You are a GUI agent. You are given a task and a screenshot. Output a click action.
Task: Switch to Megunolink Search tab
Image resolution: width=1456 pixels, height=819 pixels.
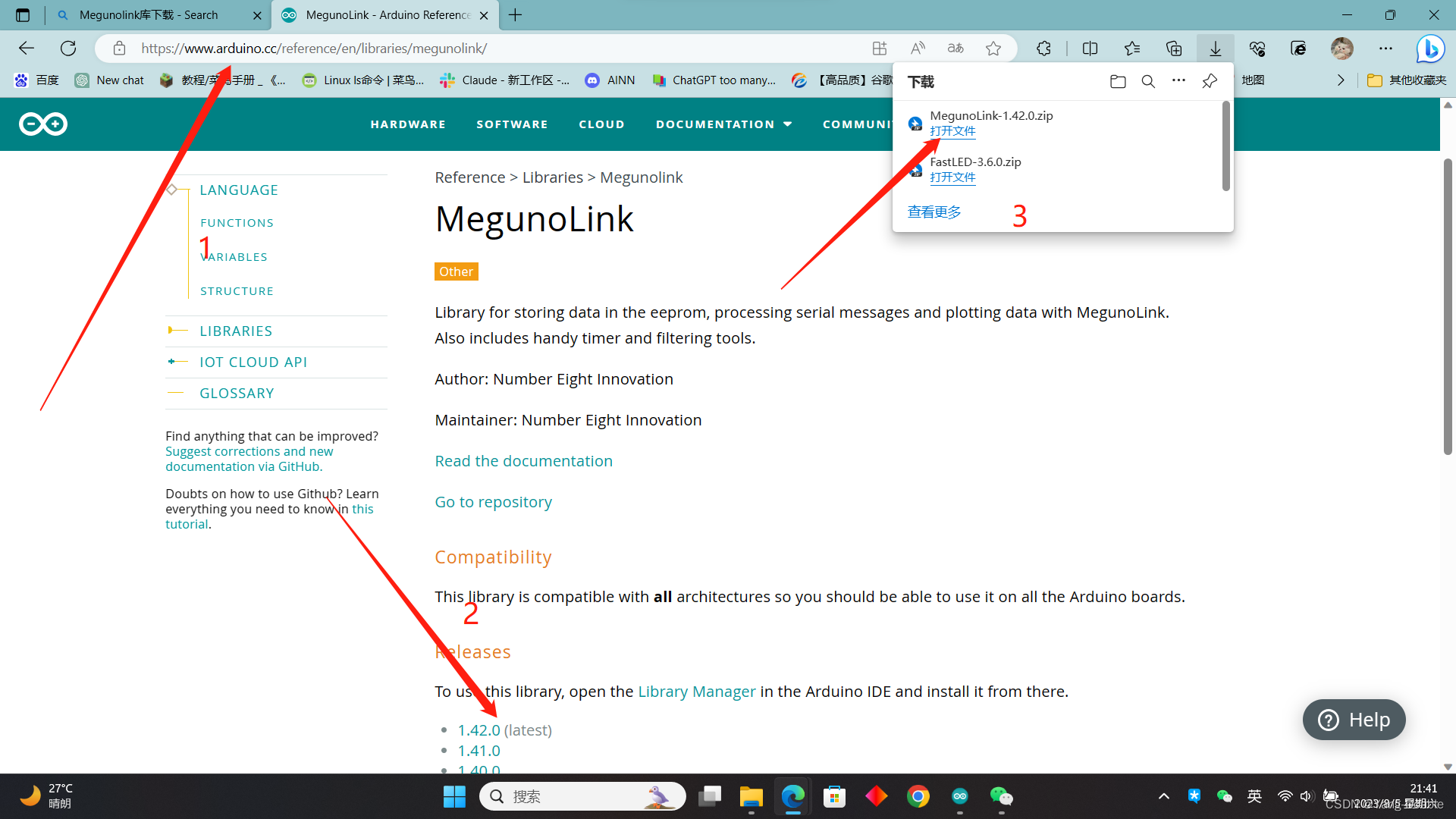pos(149,15)
